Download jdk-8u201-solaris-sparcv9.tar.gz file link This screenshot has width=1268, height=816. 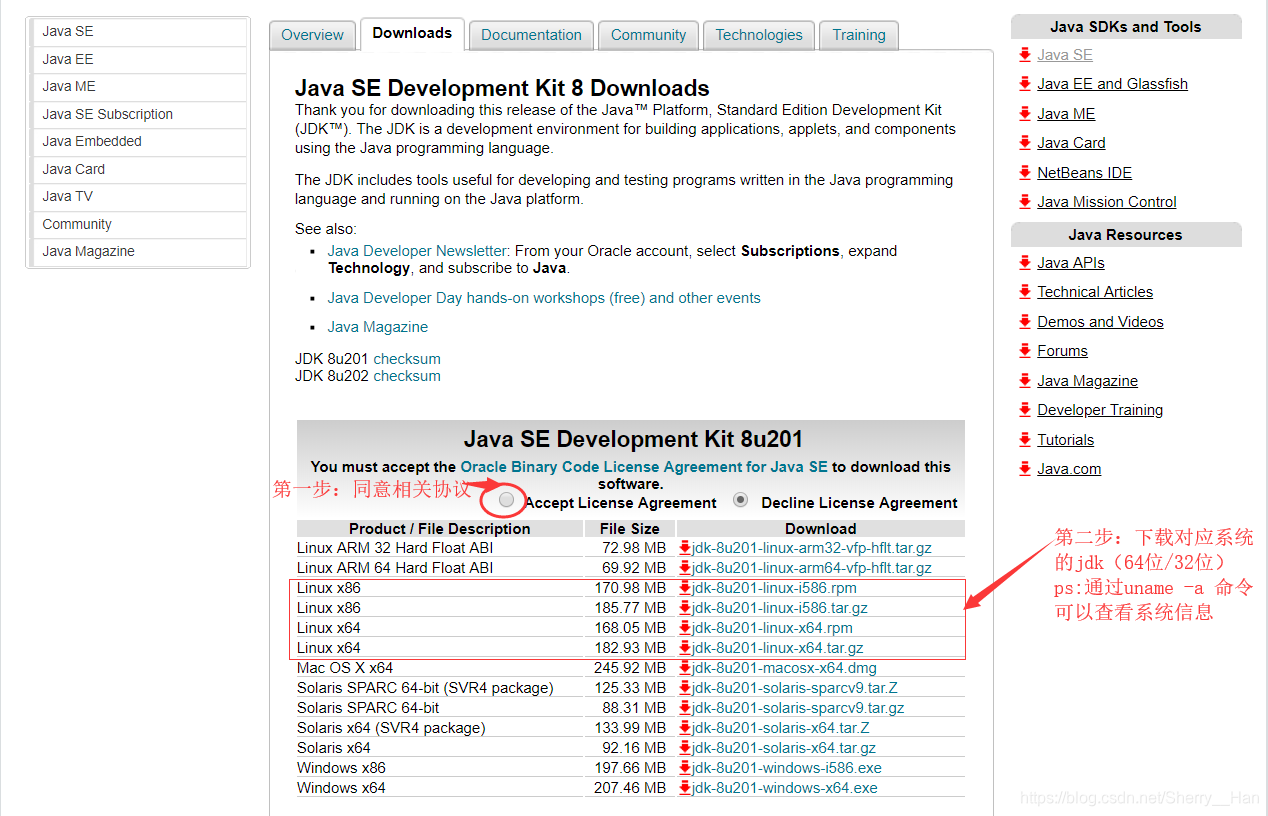798,708
